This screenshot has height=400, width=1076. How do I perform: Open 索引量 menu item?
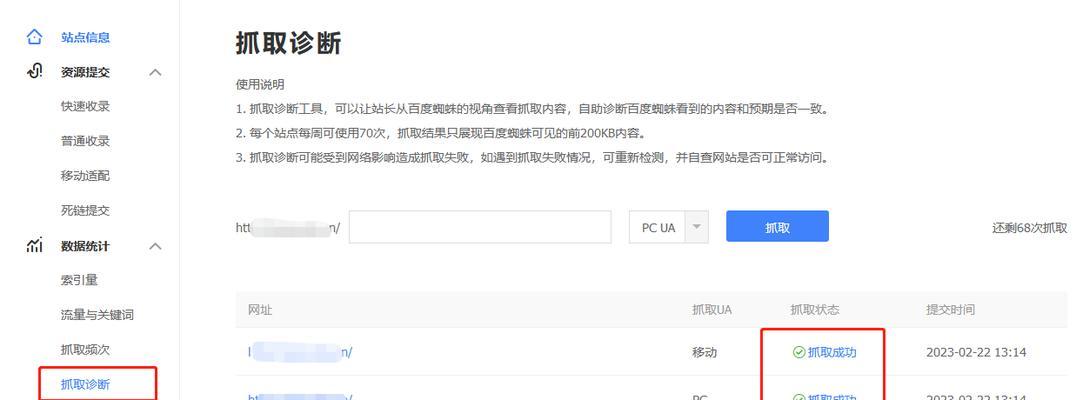tap(79, 280)
